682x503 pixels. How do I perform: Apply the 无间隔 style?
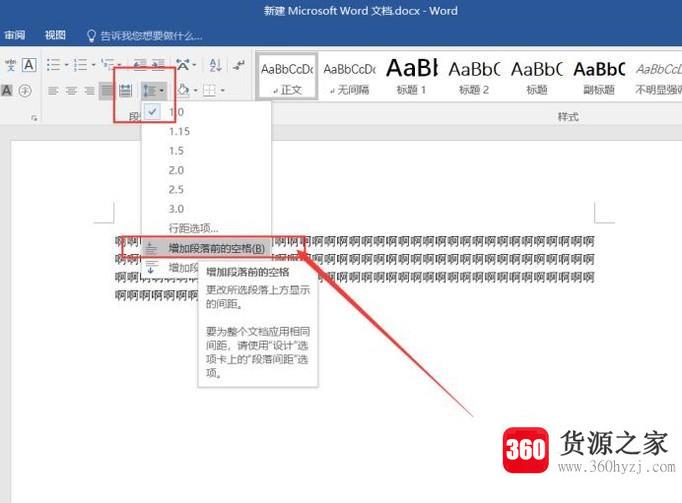[x=350, y=77]
